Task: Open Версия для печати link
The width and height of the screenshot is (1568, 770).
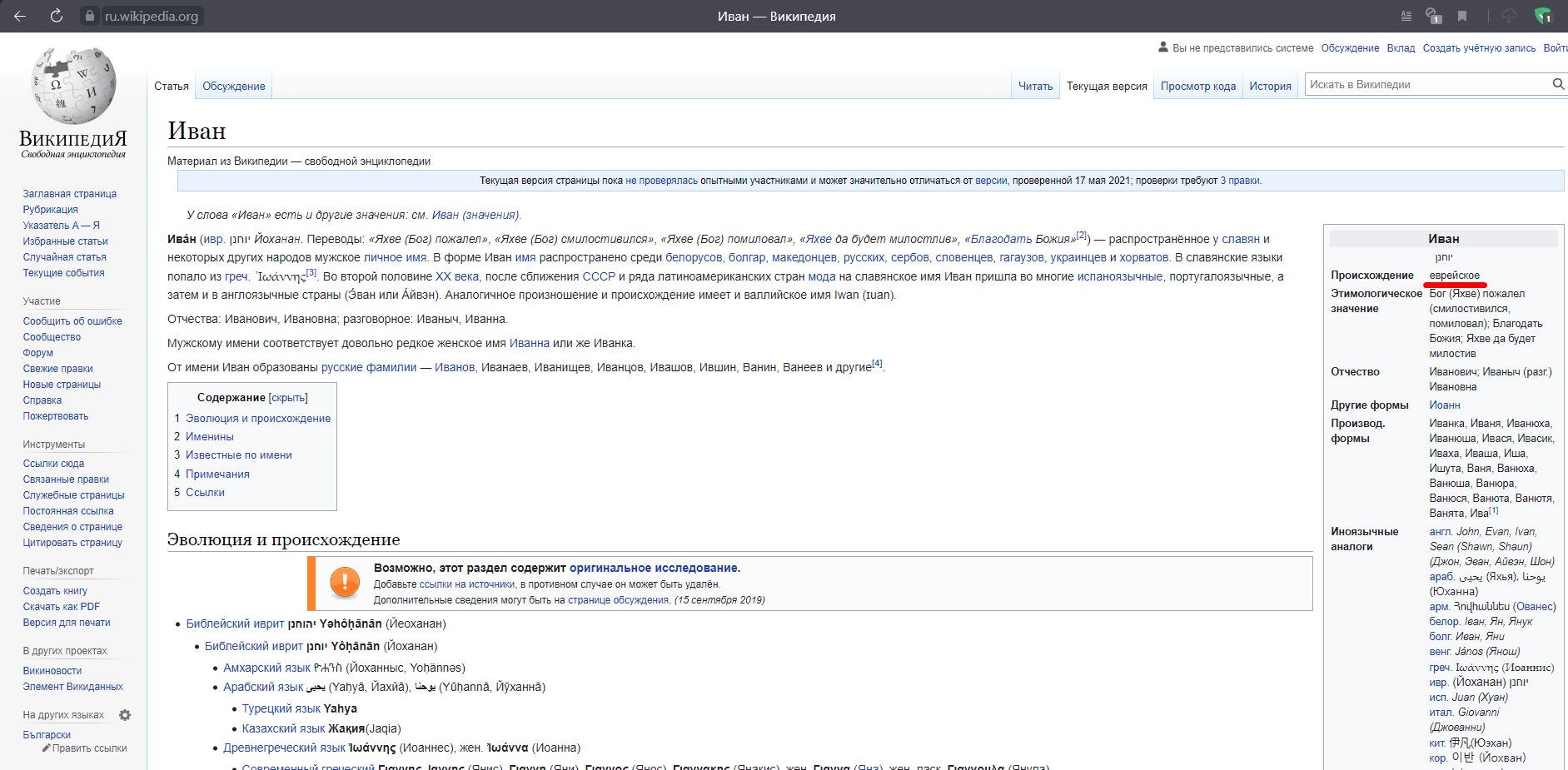Action: coord(67,623)
